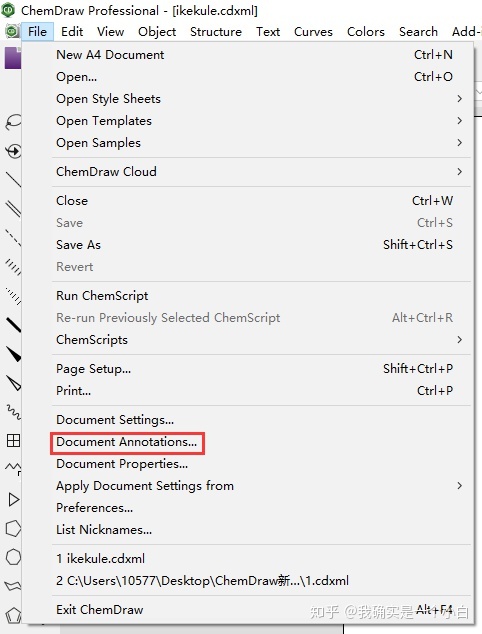The width and height of the screenshot is (482, 634).
Task: Select the Acyclic Chain tool
Action: [x=13, y=469]
